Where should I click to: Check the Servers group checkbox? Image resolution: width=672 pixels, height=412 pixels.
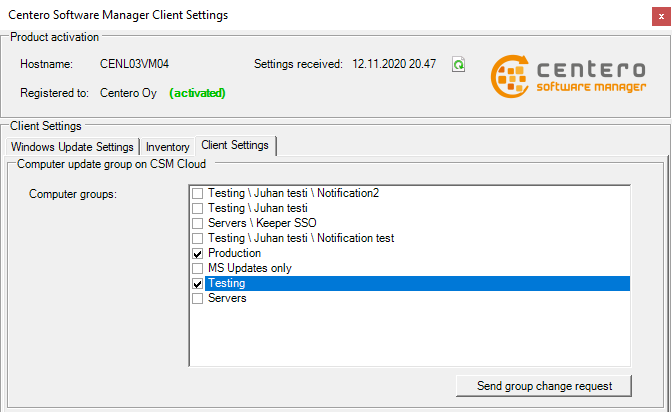click(x=198, y=298)
